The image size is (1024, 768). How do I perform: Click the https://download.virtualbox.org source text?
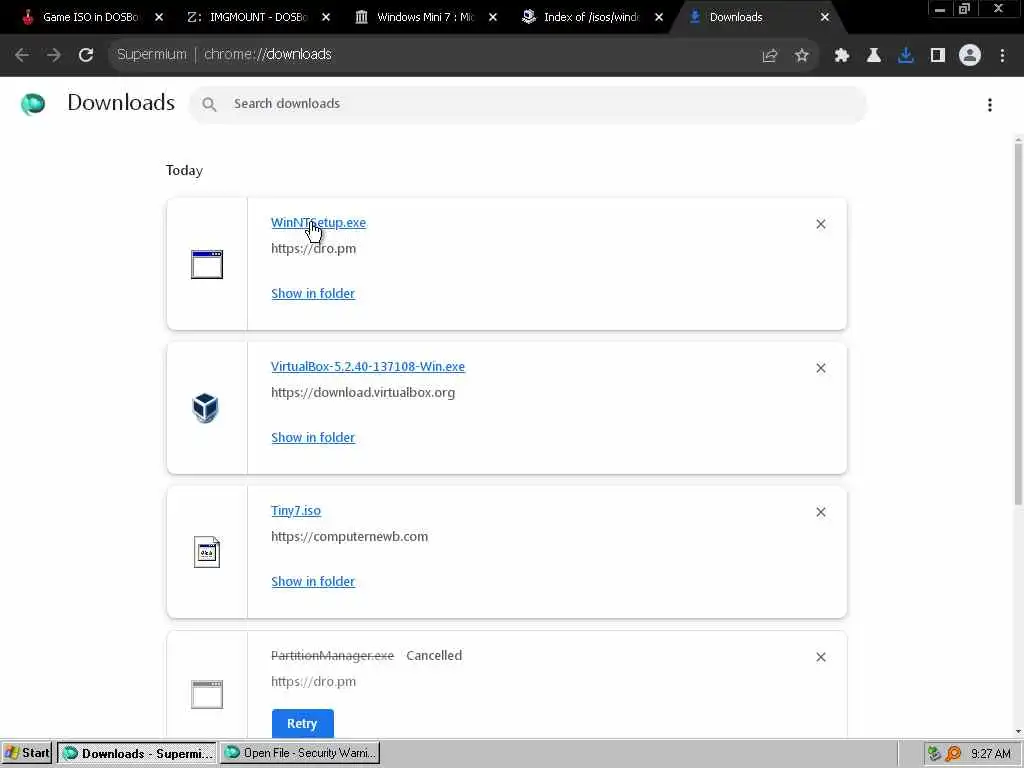point(363,393)
